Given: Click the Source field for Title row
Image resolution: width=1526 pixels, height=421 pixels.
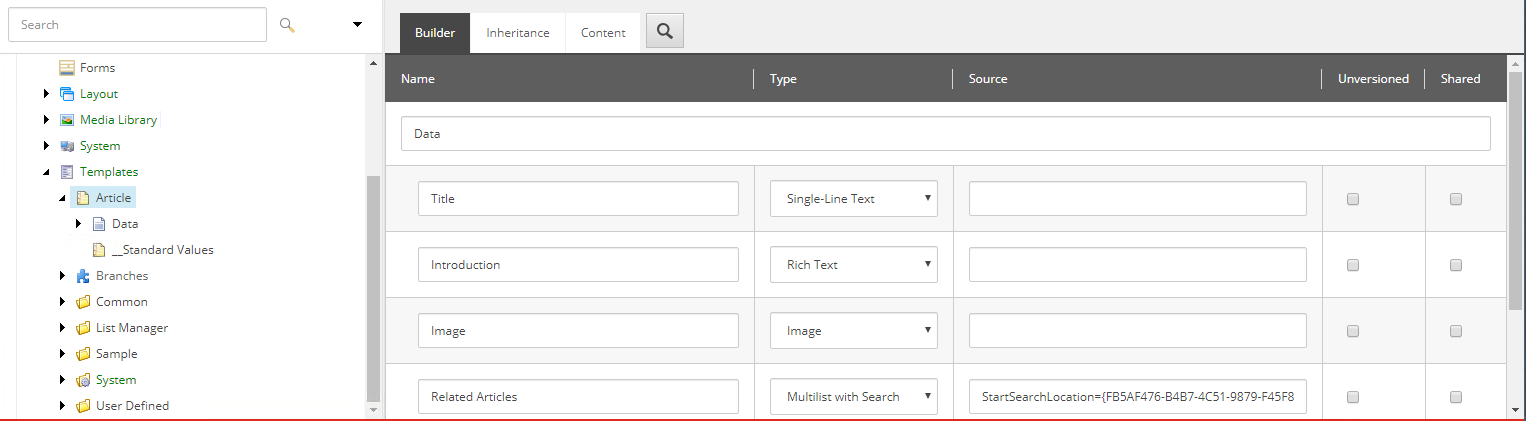Looking at the screenshot, I should (x=1138, y=198).
